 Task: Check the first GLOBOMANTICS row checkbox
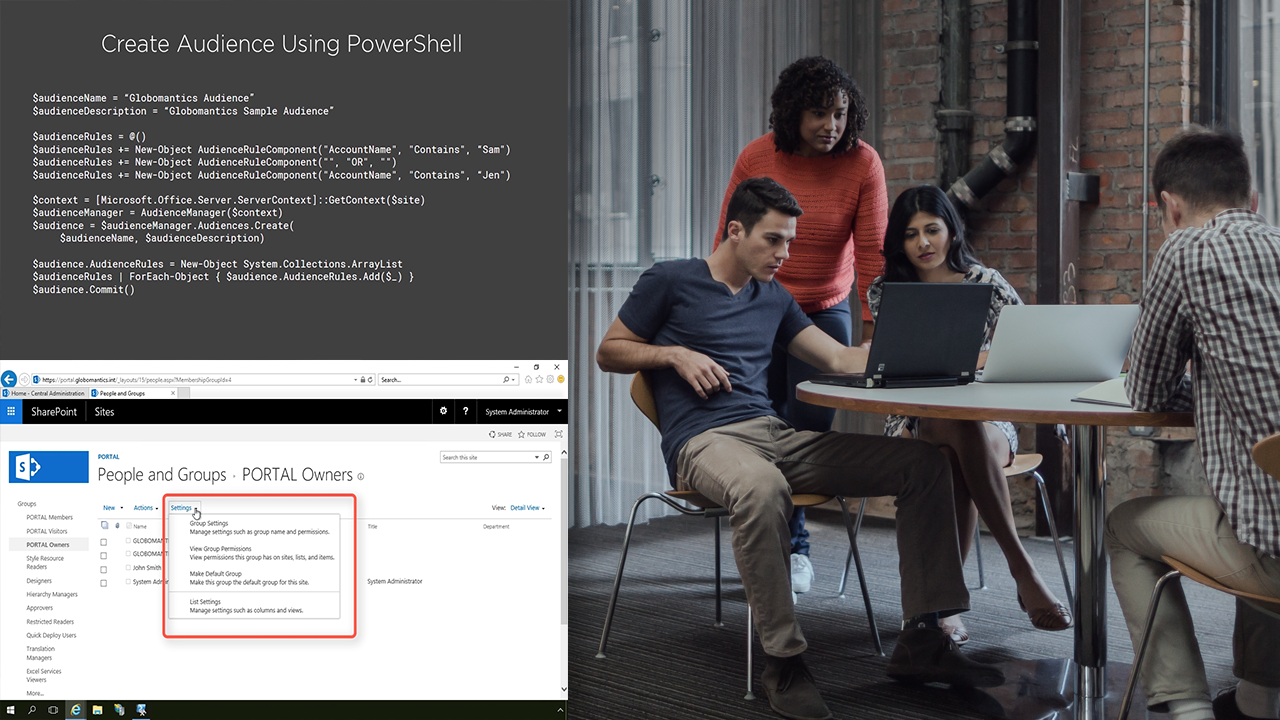coord(104,541)
